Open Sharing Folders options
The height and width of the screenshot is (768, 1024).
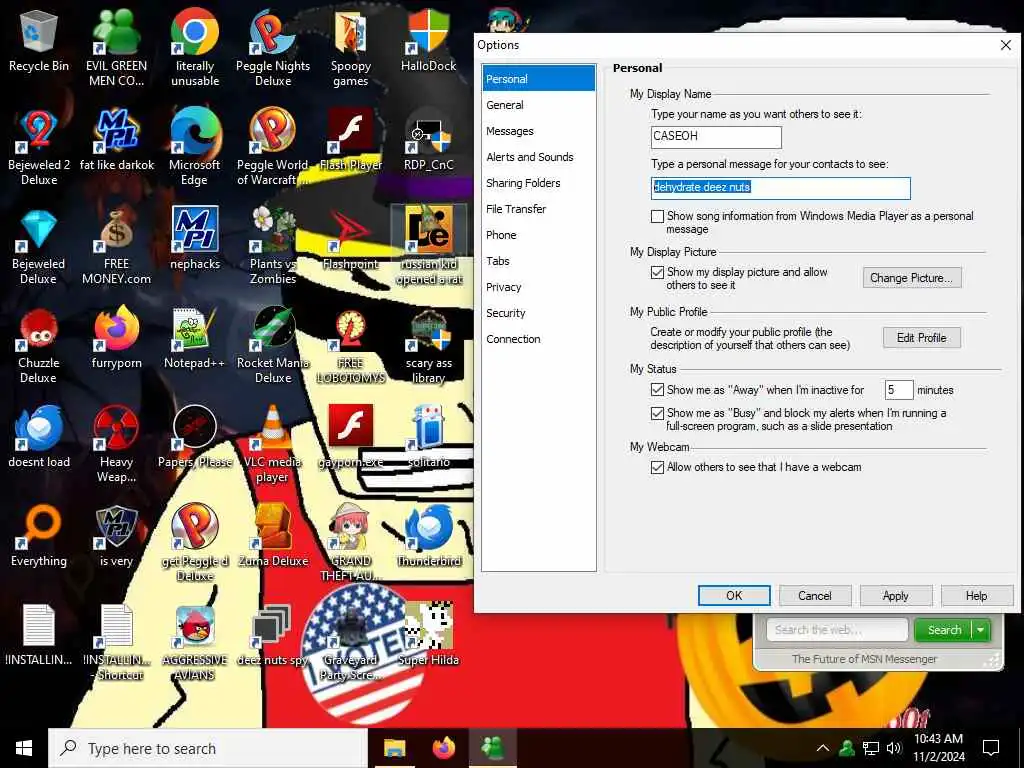538,183
